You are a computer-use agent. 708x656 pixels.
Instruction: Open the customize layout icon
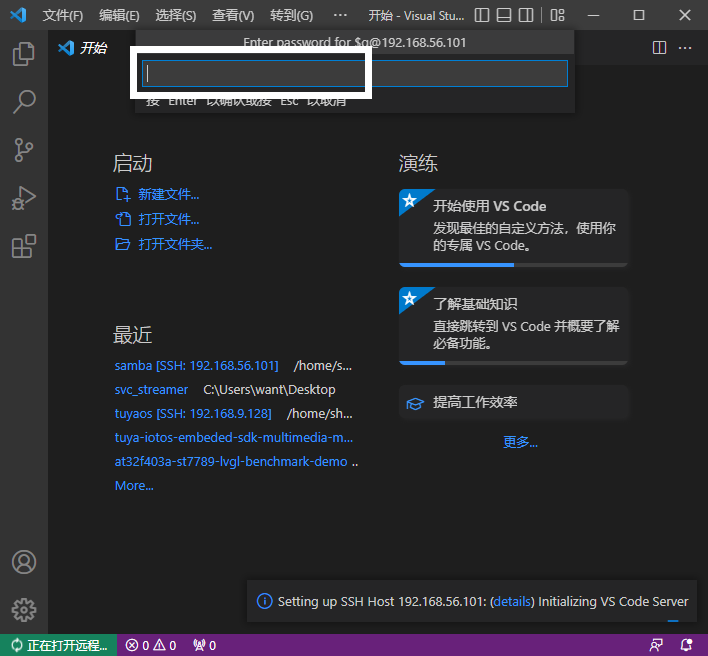[558, 15]
